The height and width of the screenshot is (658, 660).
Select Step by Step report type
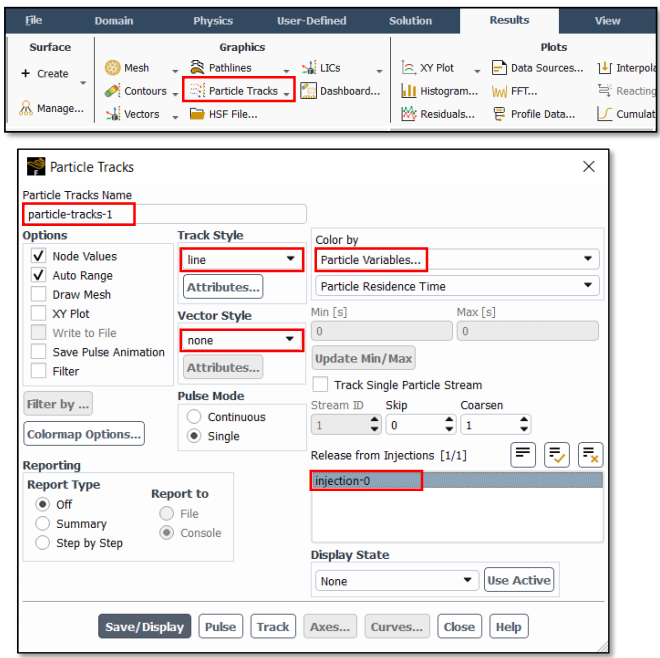(x=43, y=543)
